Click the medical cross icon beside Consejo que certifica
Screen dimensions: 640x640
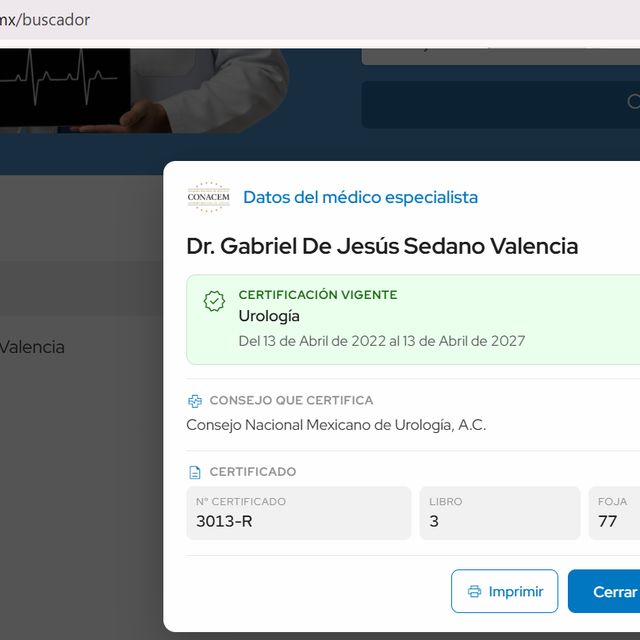pyautogui.click(x=195, y=401)
